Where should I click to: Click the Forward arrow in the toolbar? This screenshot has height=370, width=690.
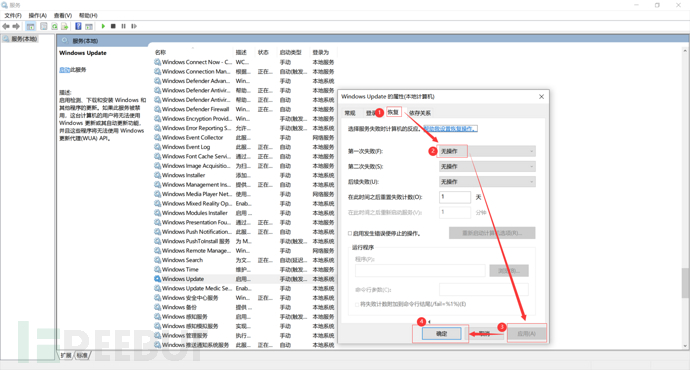(16, 26)
